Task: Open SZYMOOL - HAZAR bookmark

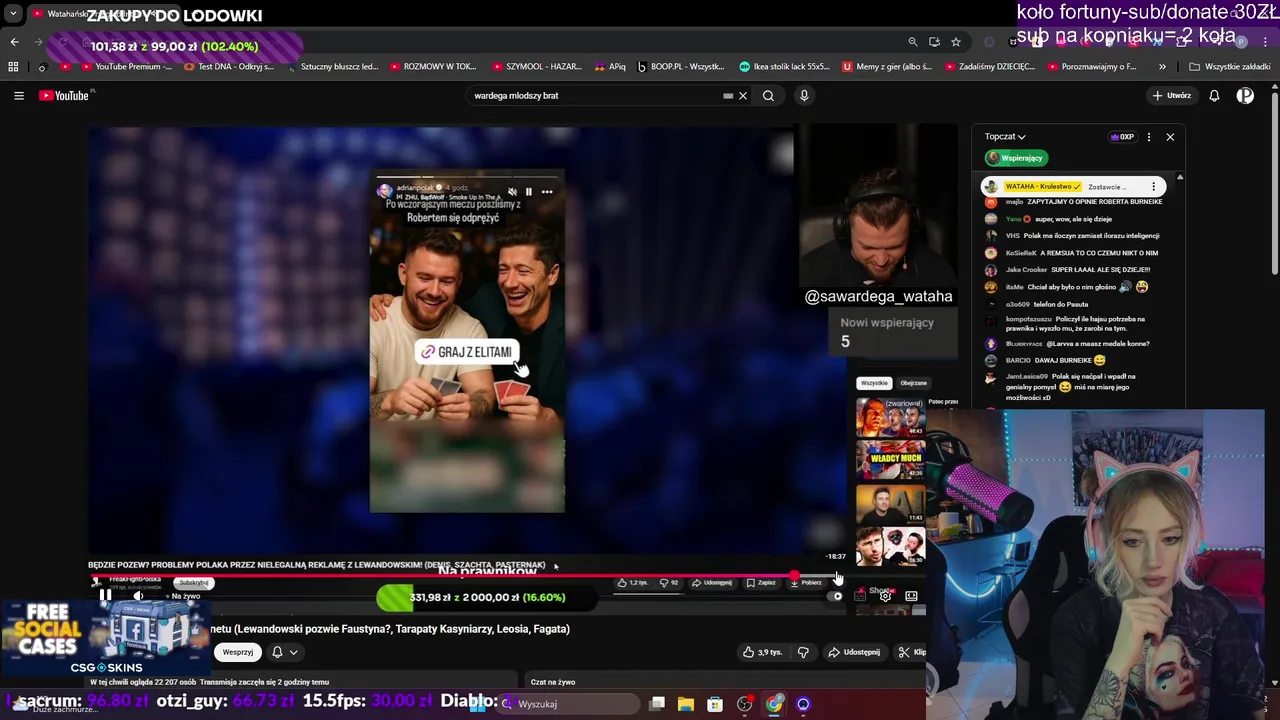Action: pos(535,67)
